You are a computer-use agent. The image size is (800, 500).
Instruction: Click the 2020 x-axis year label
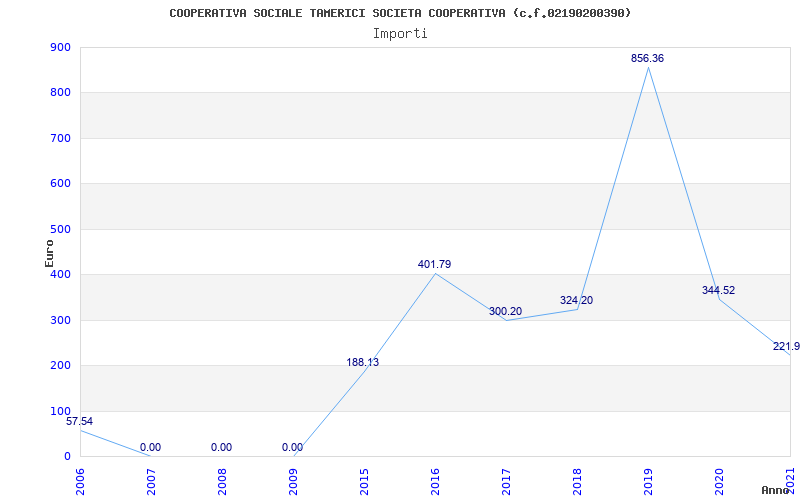719,482
